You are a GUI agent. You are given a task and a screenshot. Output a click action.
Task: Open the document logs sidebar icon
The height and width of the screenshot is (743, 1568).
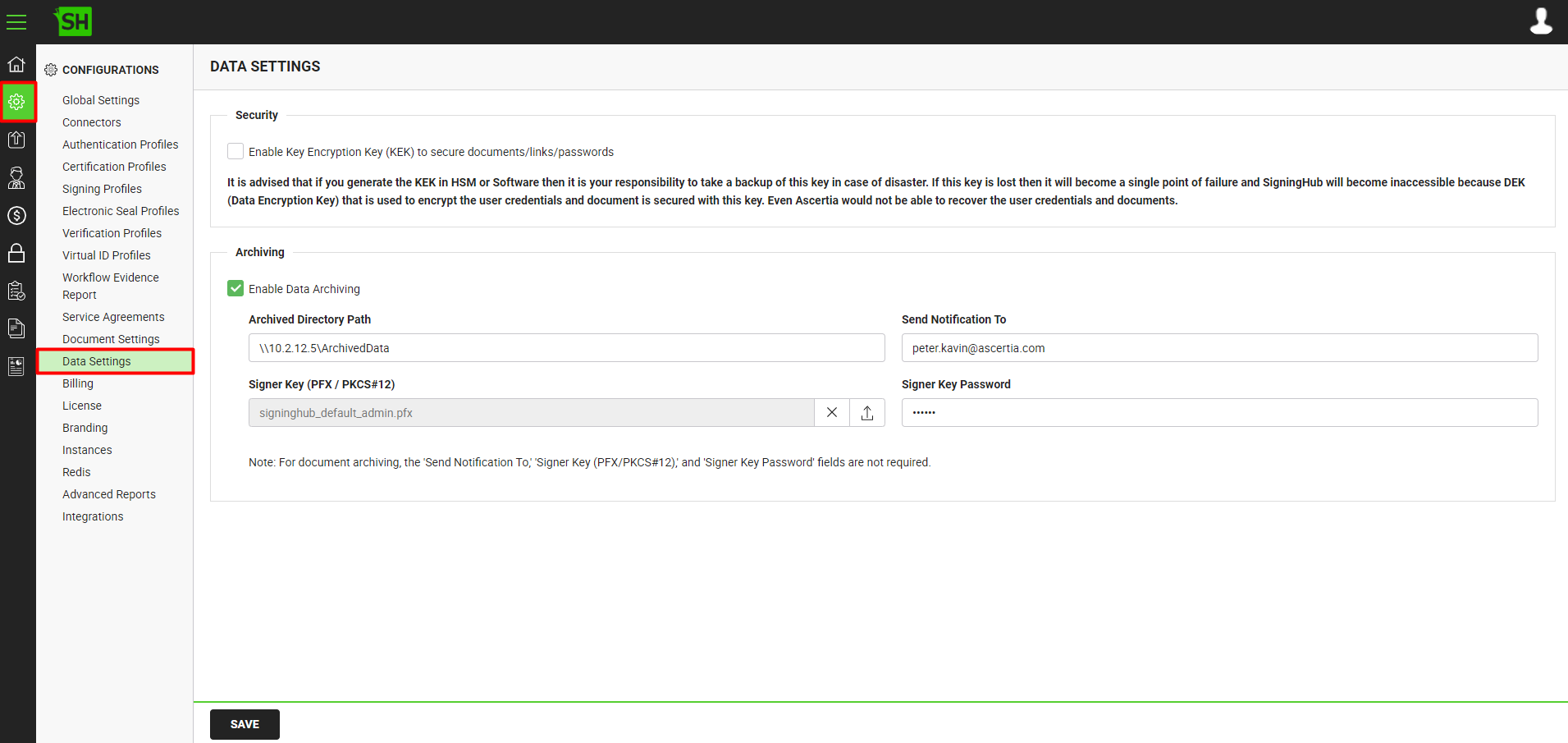tap(16, 328)
